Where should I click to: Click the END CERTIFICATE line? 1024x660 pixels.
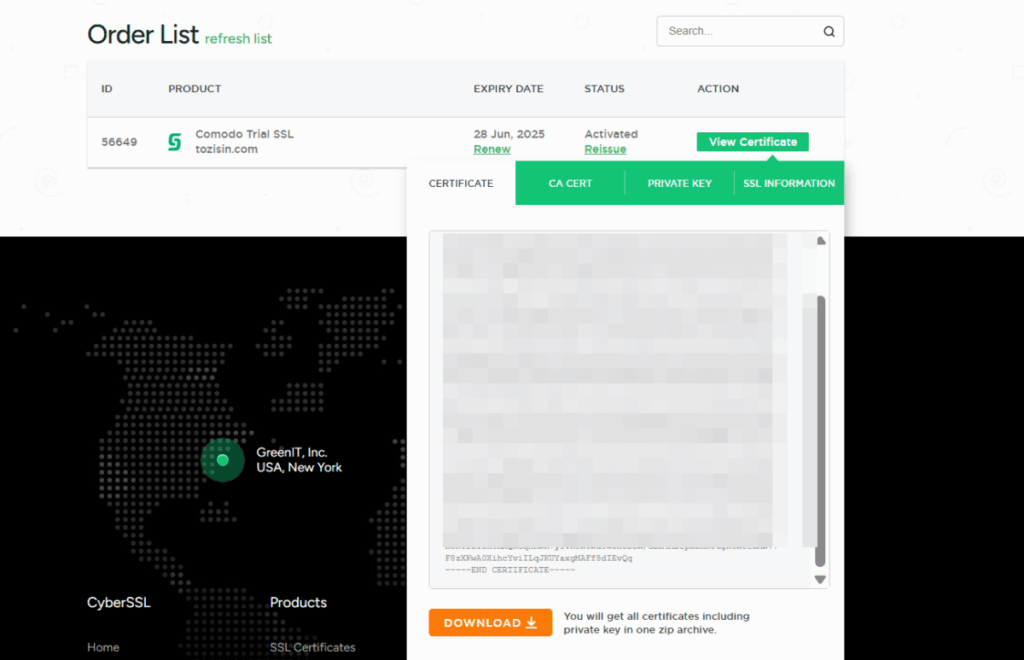(510, 570)
